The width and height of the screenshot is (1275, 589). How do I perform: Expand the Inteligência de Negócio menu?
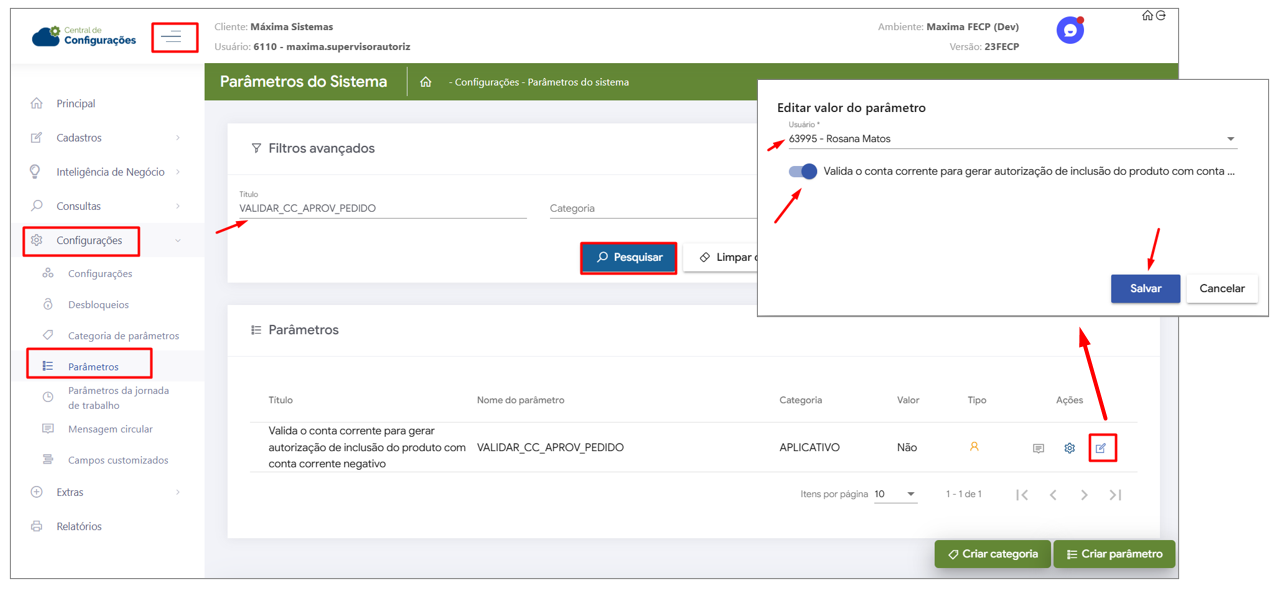(107, 172)
